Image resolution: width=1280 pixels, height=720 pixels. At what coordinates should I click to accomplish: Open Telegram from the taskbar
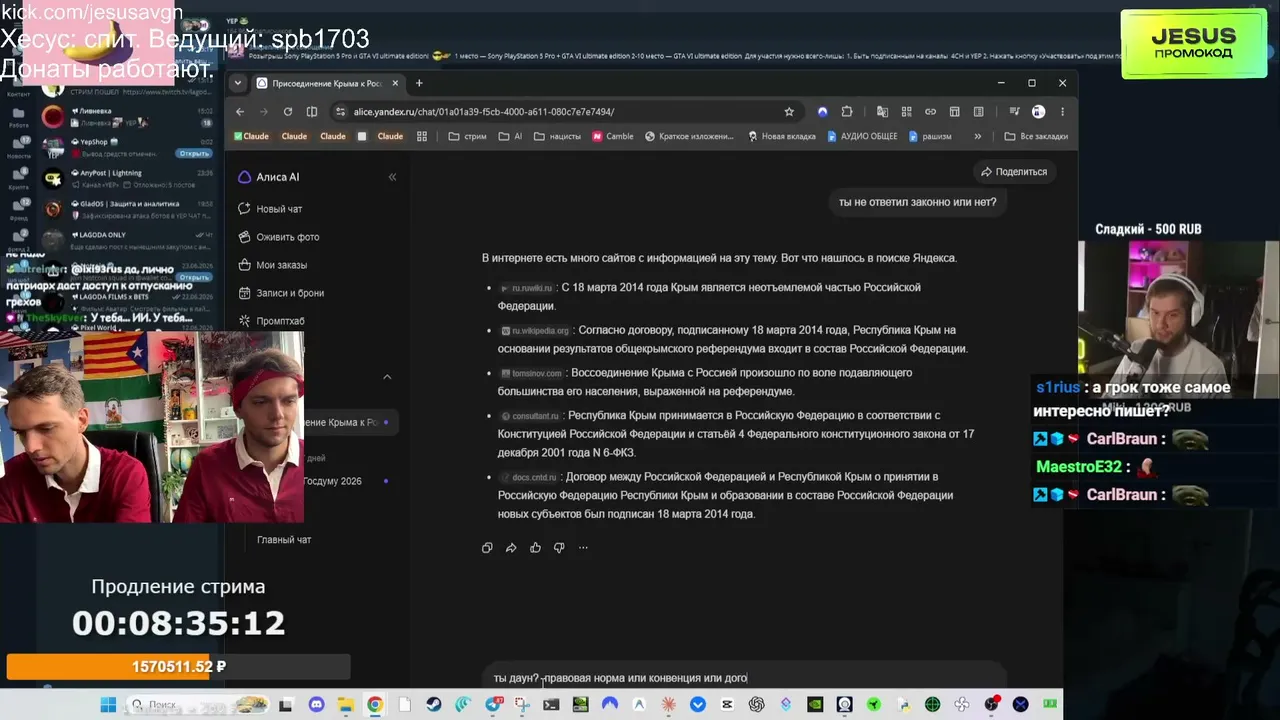tap(493, 705)
